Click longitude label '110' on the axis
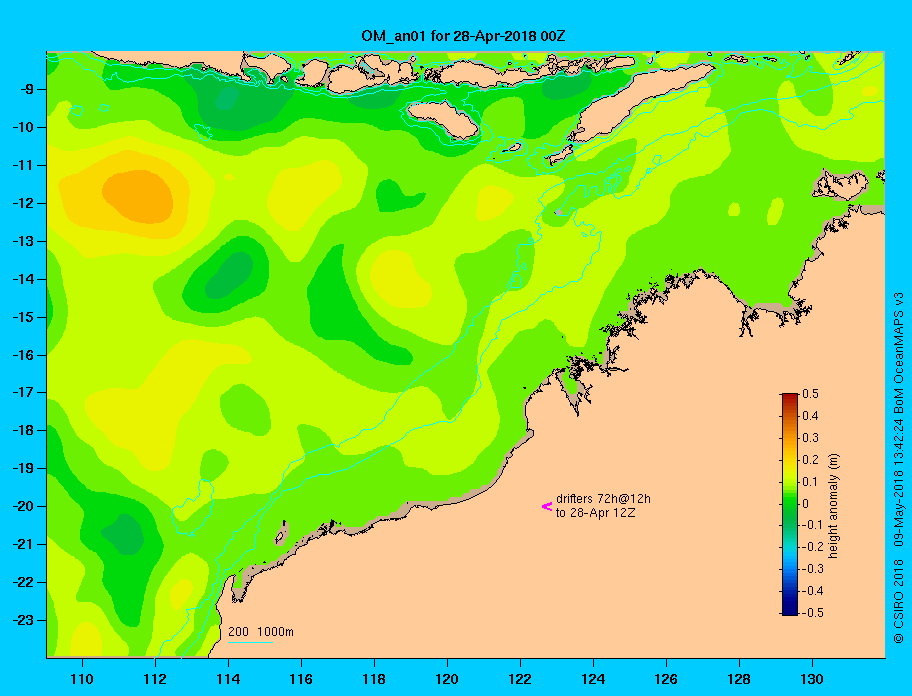The width and height of the screenshot is (912, 696). click(x=82, y=679)
